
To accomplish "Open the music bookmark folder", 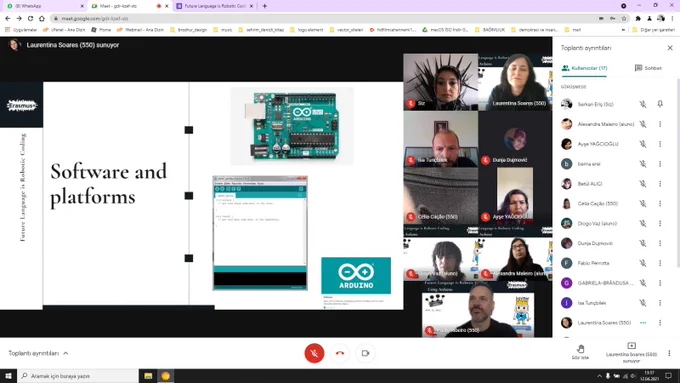I will pyautogui.click(x=223, y=30).
